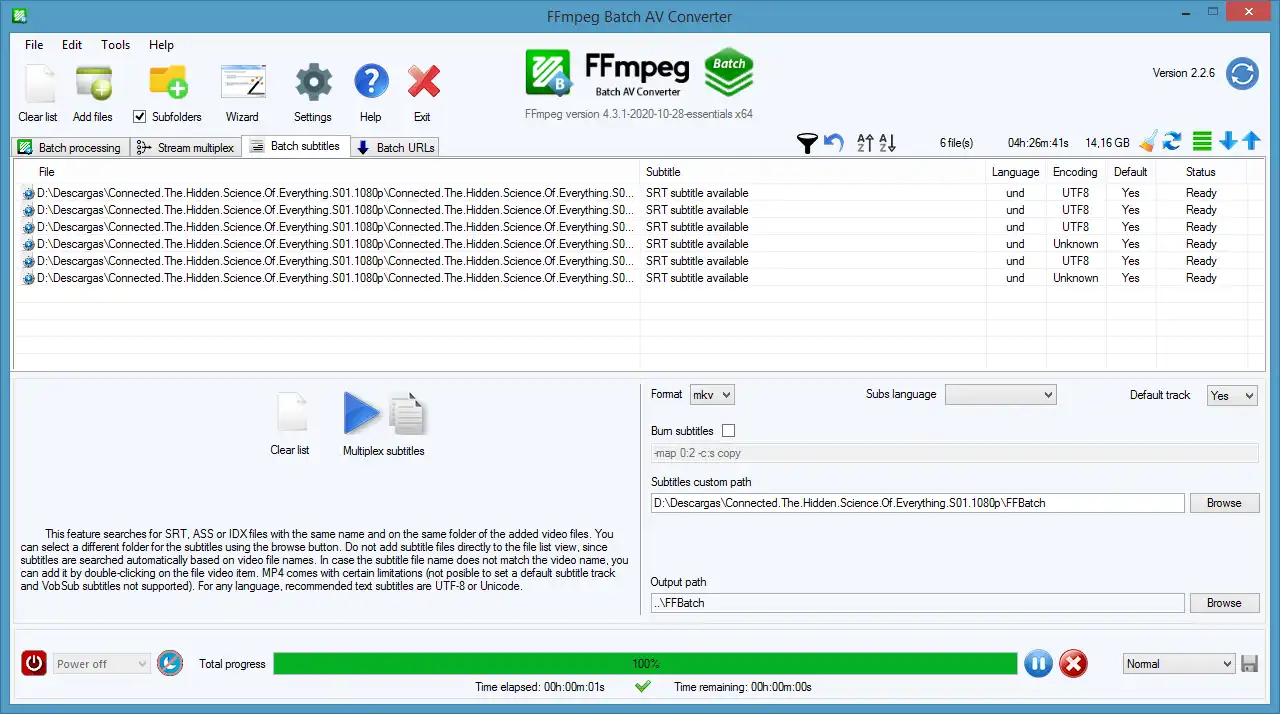1280x714 pixels.
Task: Click the lower panel Clear list icon
Action: click(x=290, y=413)
